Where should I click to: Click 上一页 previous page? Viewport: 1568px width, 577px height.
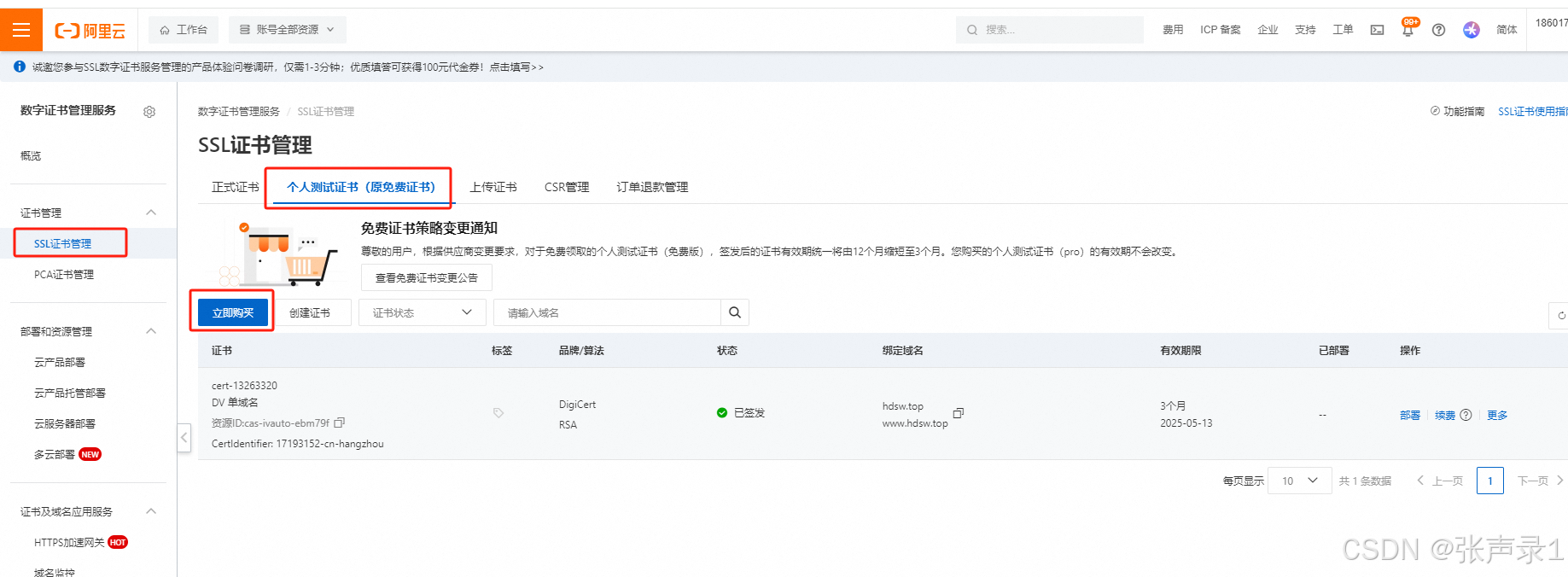tap(1440, 481)
